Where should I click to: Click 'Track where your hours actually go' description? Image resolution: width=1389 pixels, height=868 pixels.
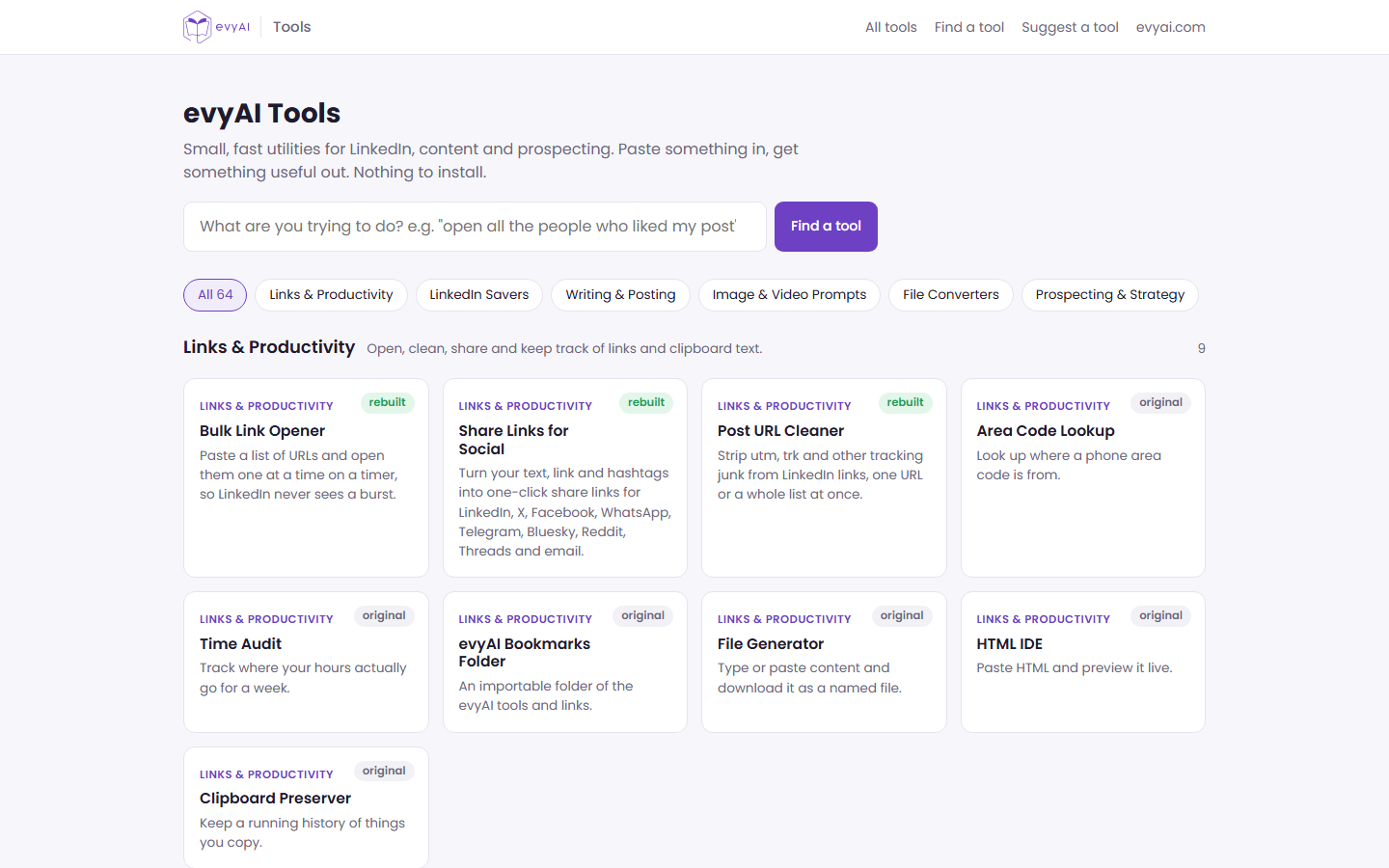pos(303,678)
